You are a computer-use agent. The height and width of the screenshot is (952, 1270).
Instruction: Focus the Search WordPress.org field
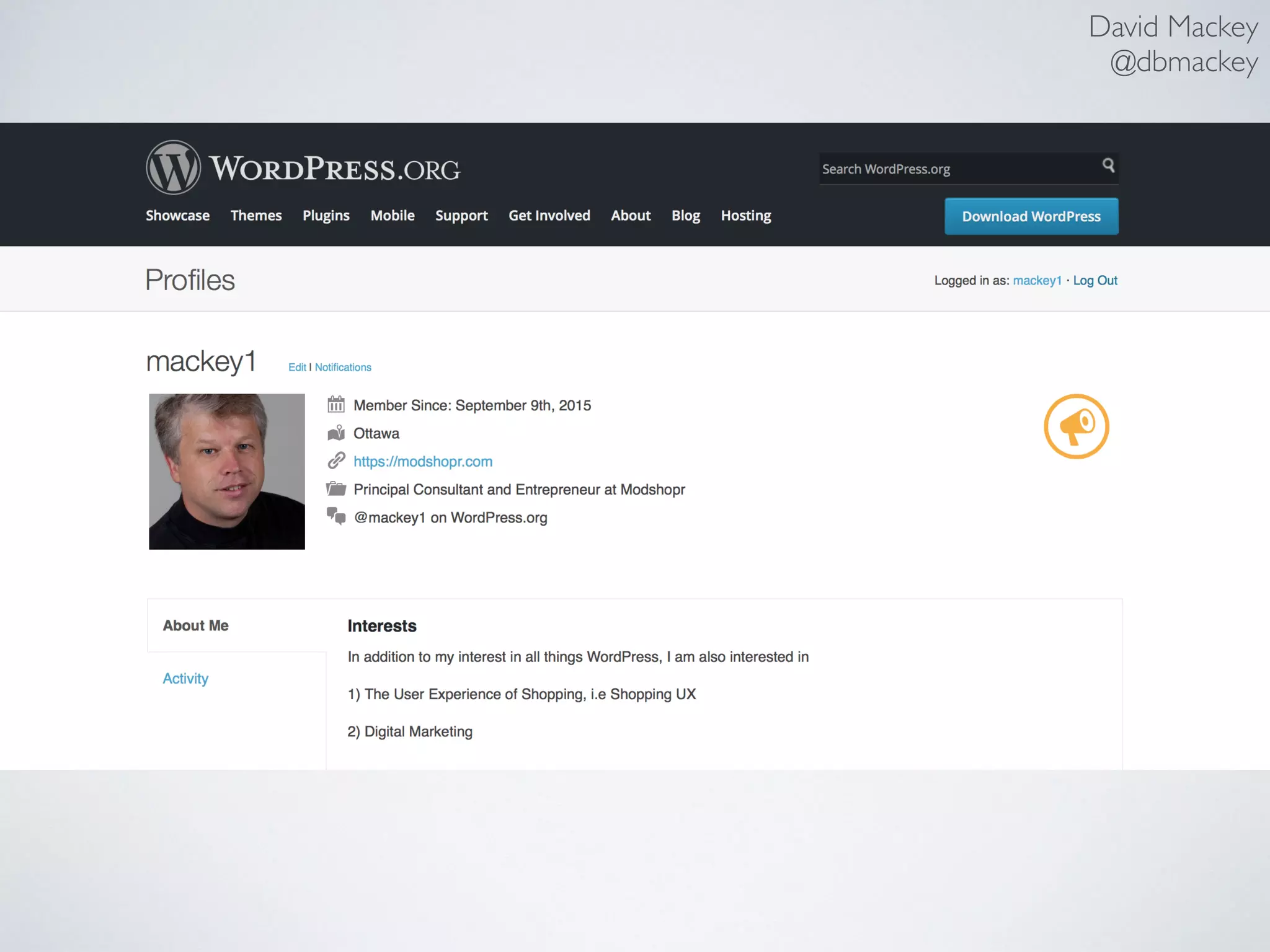click(x=955, y=169)
